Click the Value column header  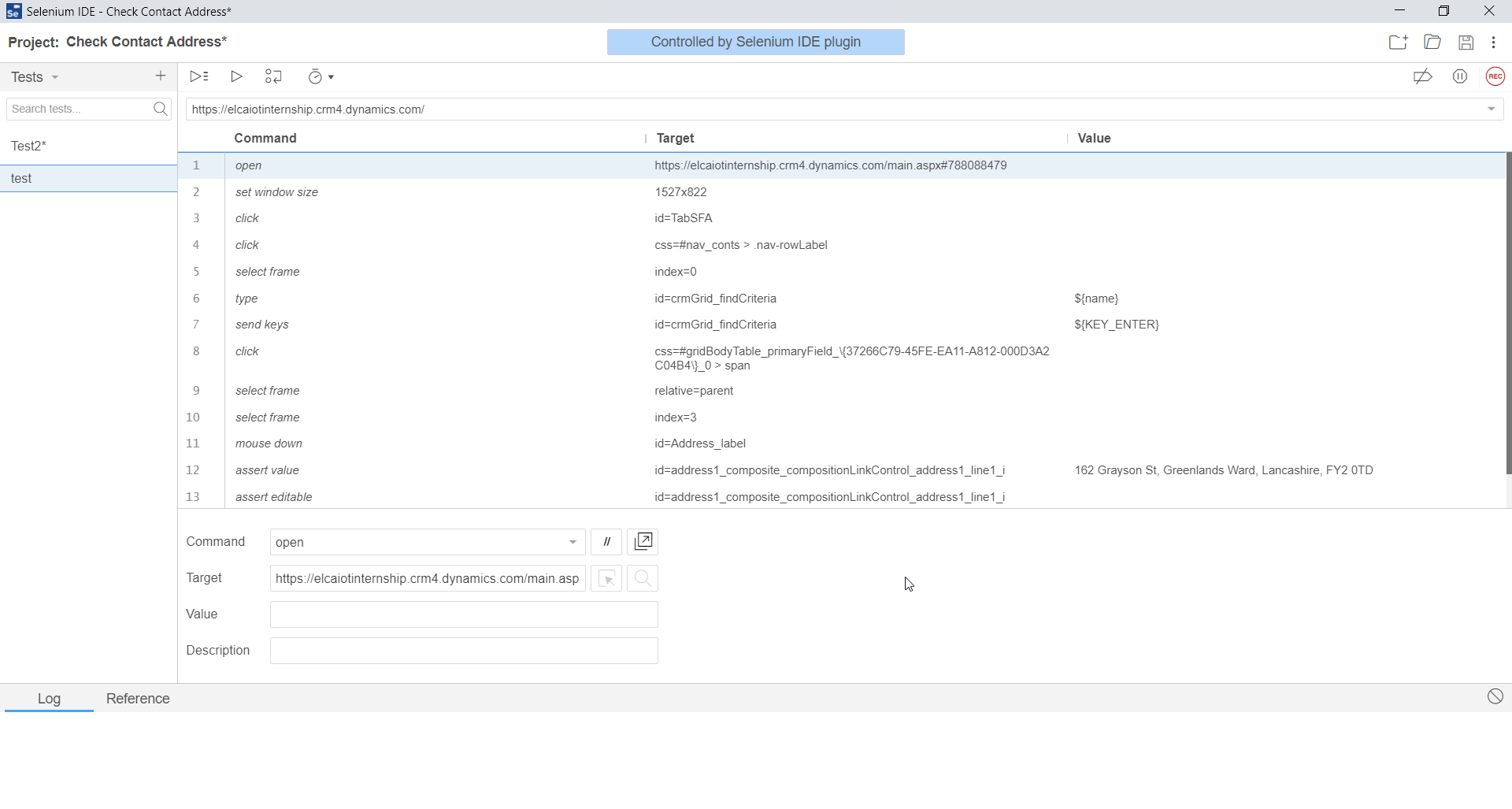pos(1094,138)
